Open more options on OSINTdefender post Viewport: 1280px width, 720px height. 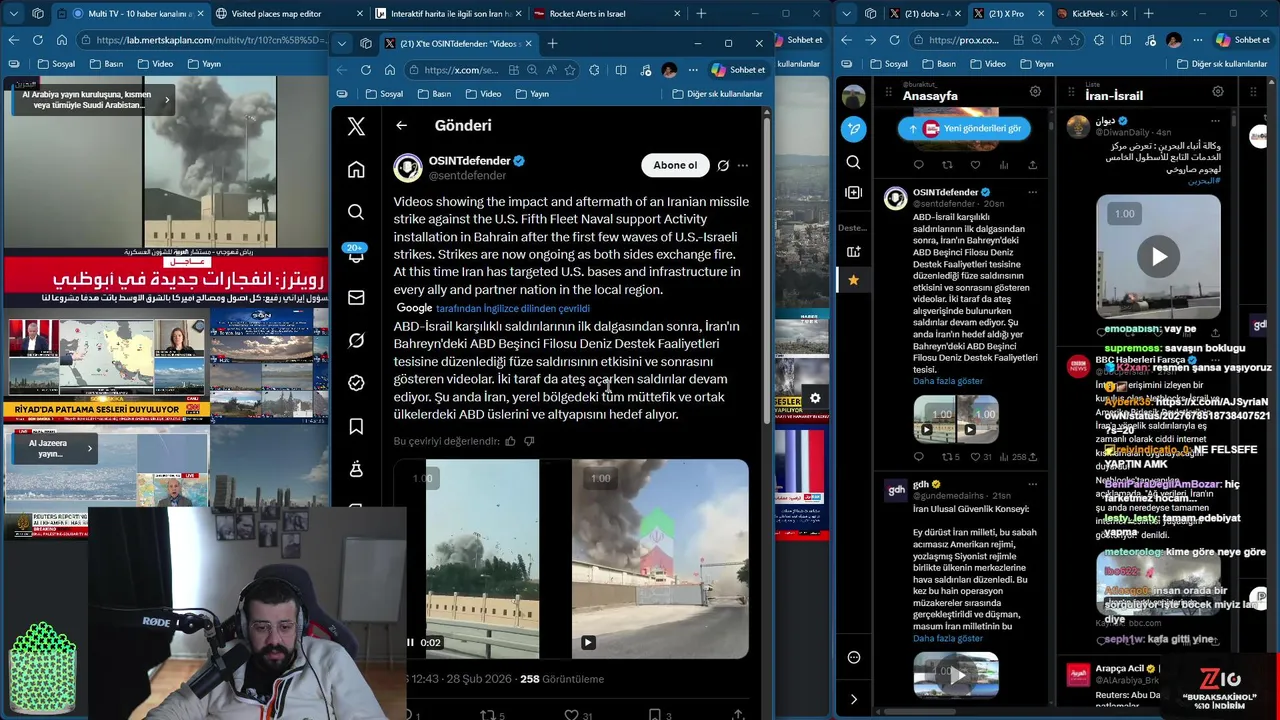(x=742, y=166)
